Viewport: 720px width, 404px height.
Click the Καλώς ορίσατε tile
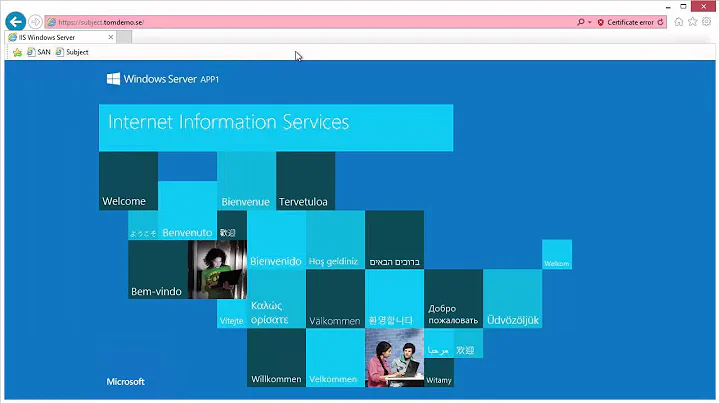pyautogui.click(x=276, y=299)
